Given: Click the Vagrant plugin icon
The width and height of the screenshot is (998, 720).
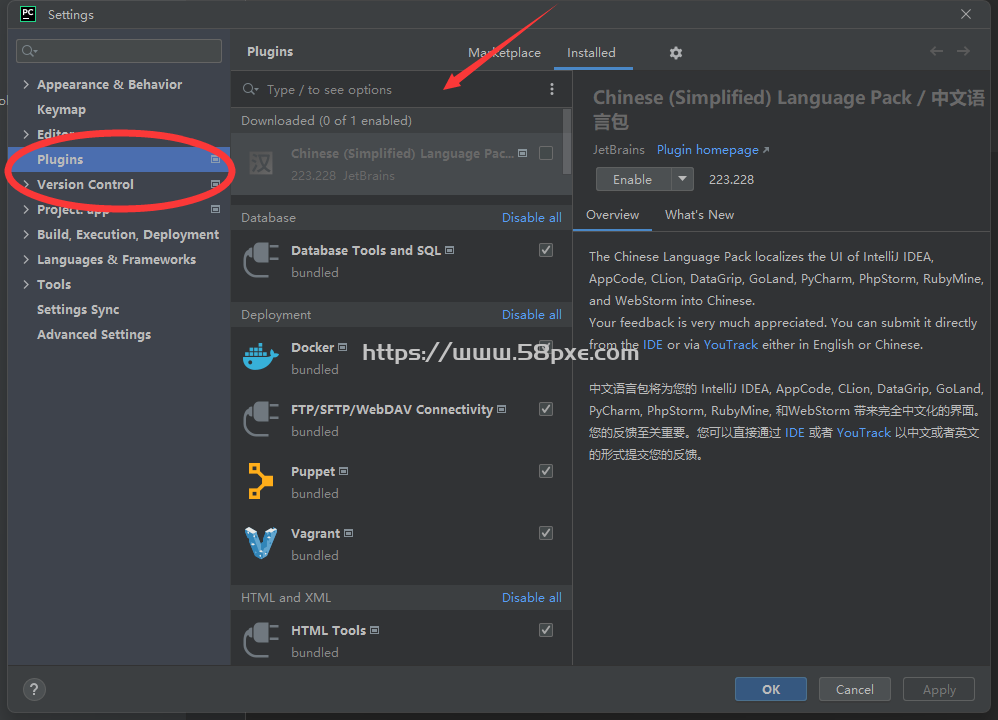Looking at the screenshot, I should tap(261, 543).
